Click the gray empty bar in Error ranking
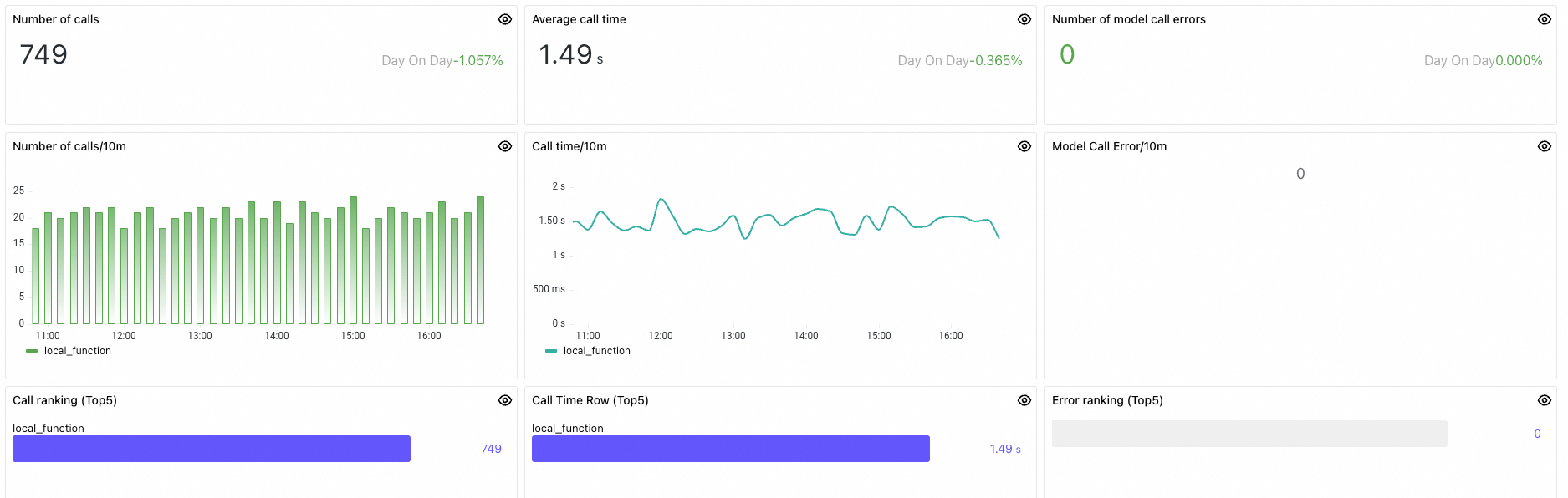Viewport: 1568px width, 498px height. 1249,434
